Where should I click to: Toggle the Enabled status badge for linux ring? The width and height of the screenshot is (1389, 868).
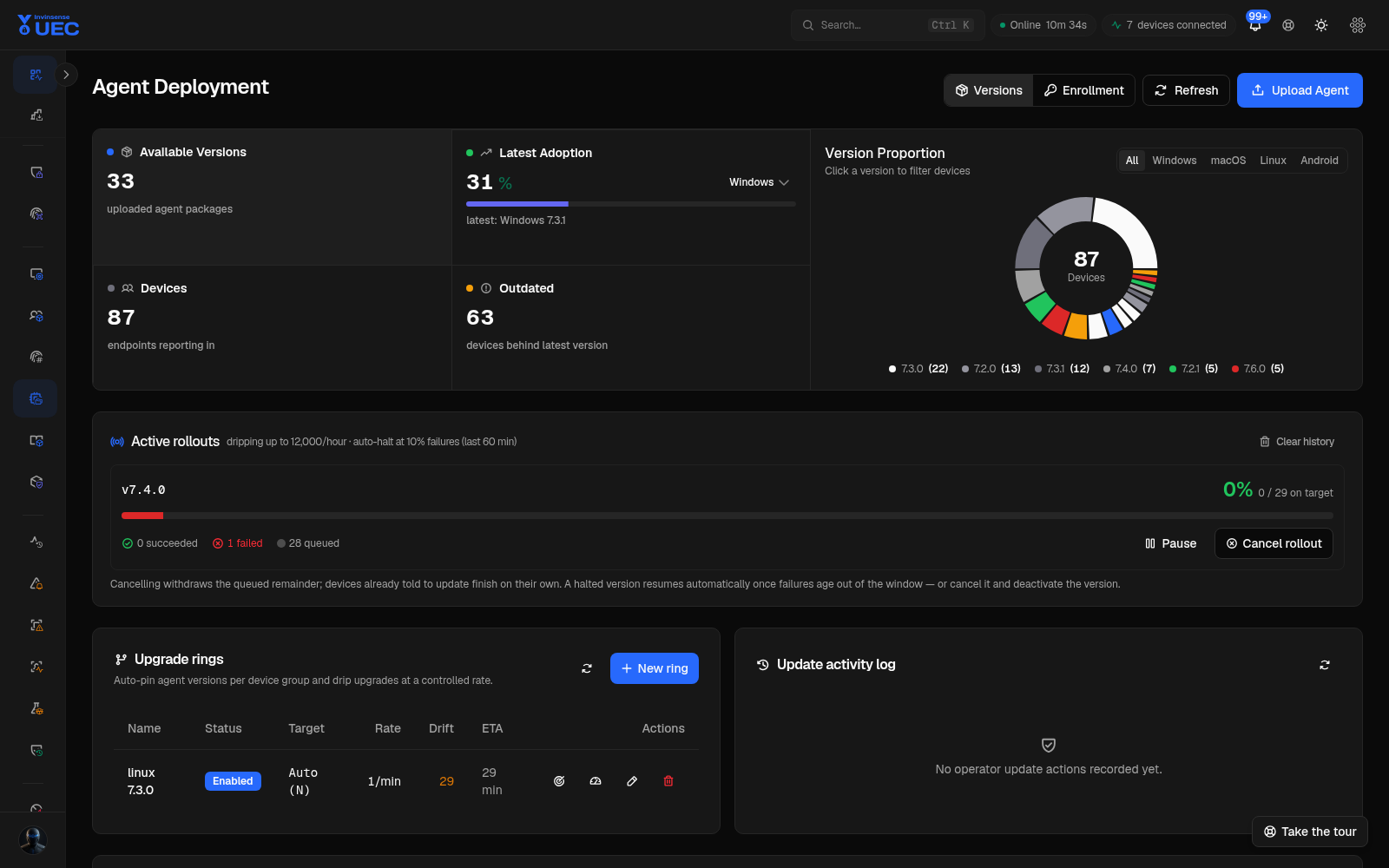click(x=233, y=781)
